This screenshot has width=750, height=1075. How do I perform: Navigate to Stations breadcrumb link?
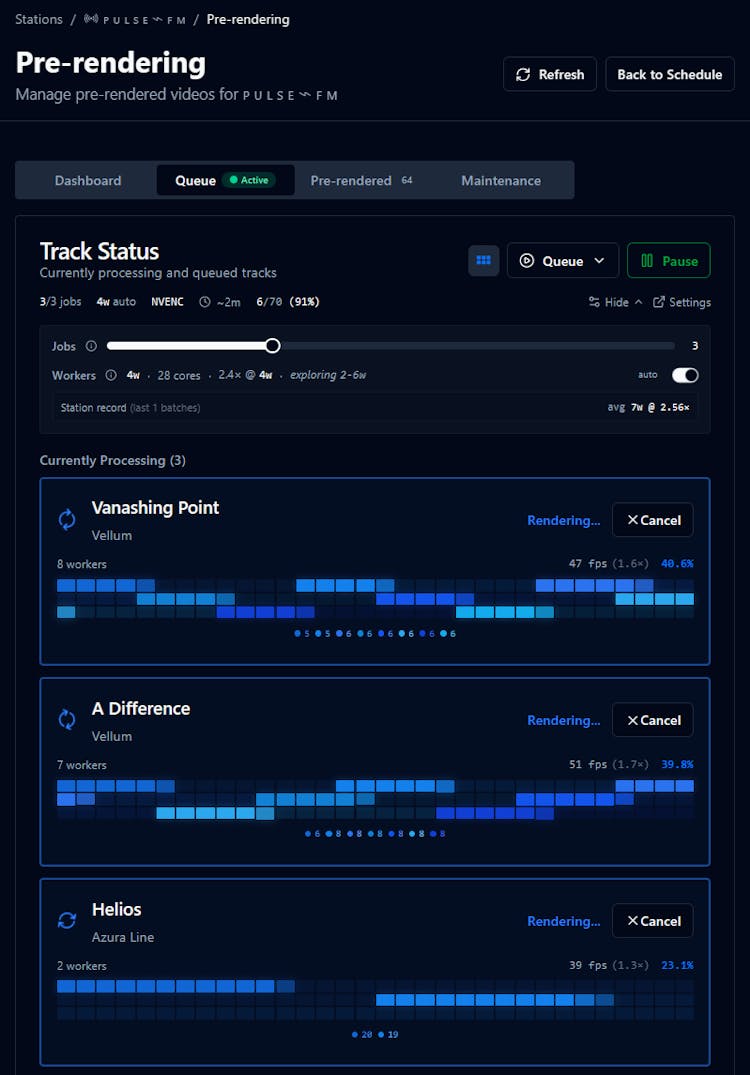click(38, 19)
